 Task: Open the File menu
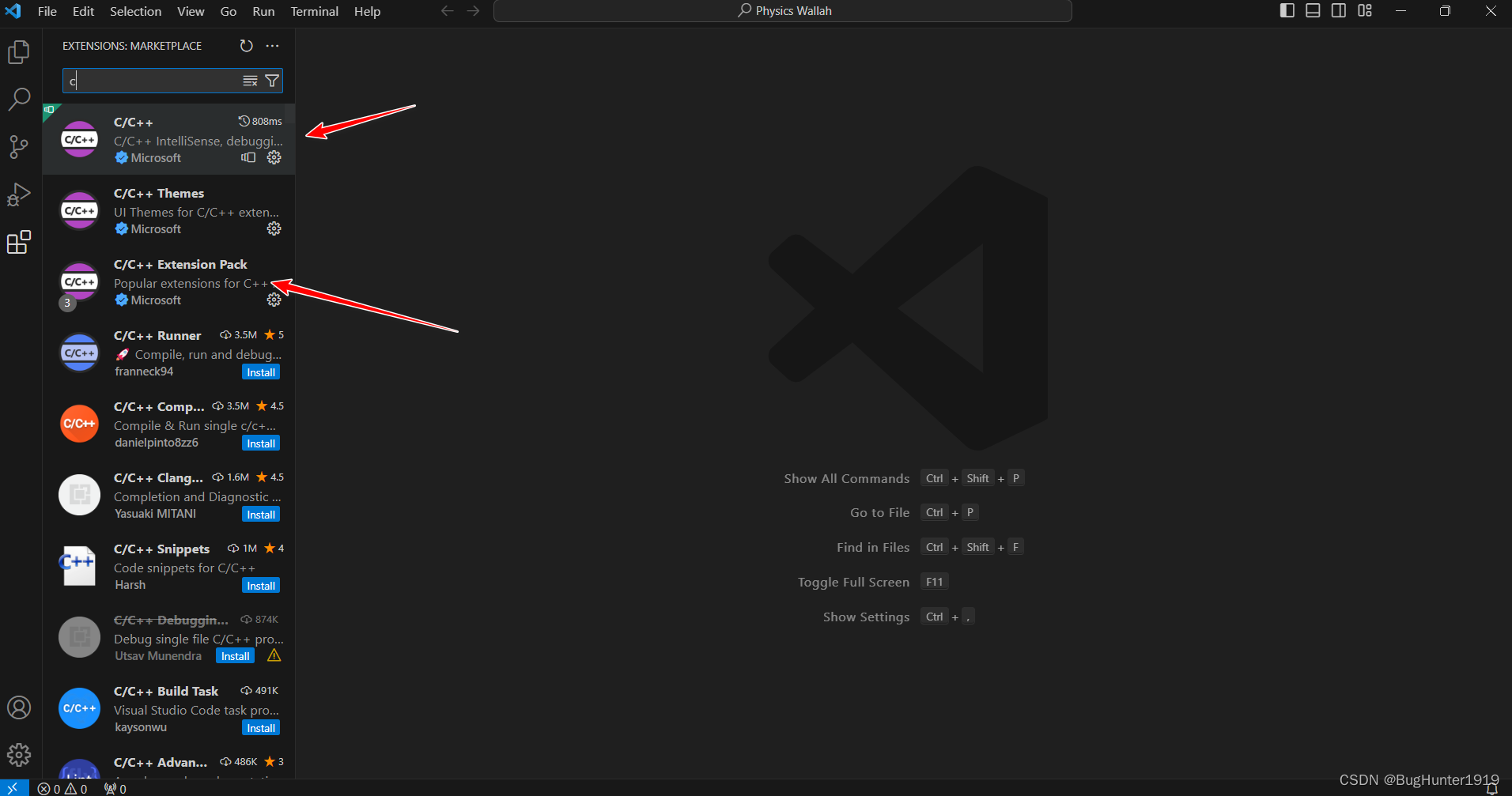47,11
